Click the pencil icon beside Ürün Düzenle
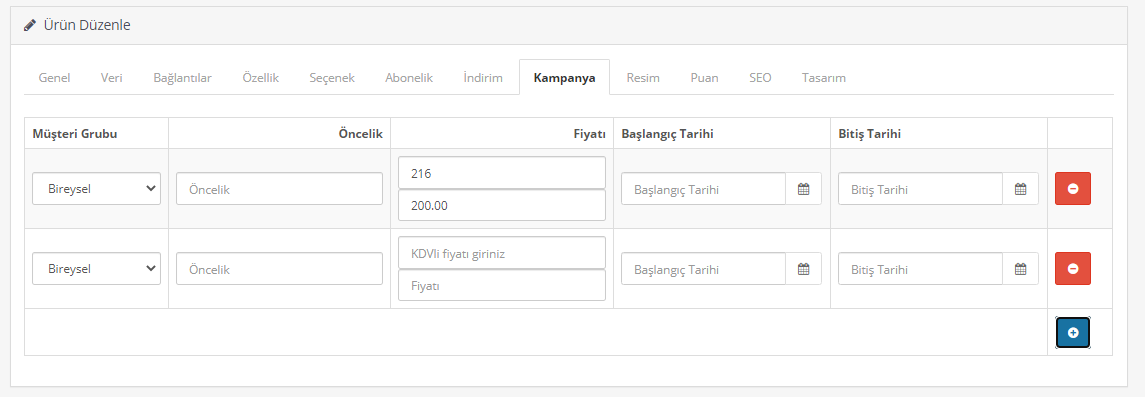 [x=29, y=26]
